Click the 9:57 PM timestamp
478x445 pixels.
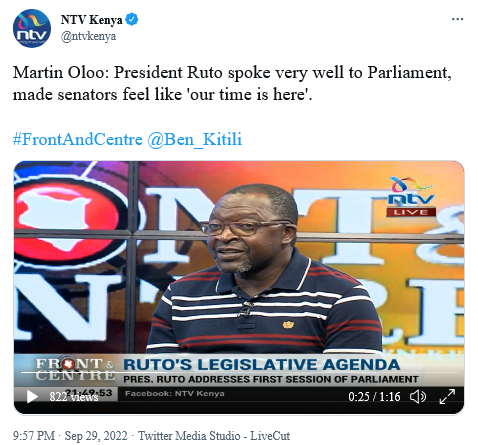(x=33, y=436)
